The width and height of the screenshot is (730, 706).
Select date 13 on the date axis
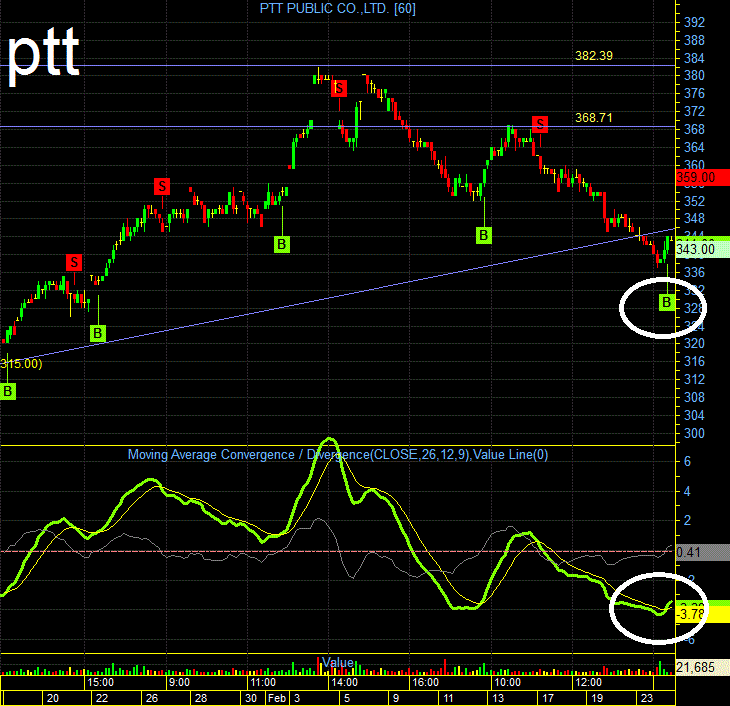(x=498, y=699)
